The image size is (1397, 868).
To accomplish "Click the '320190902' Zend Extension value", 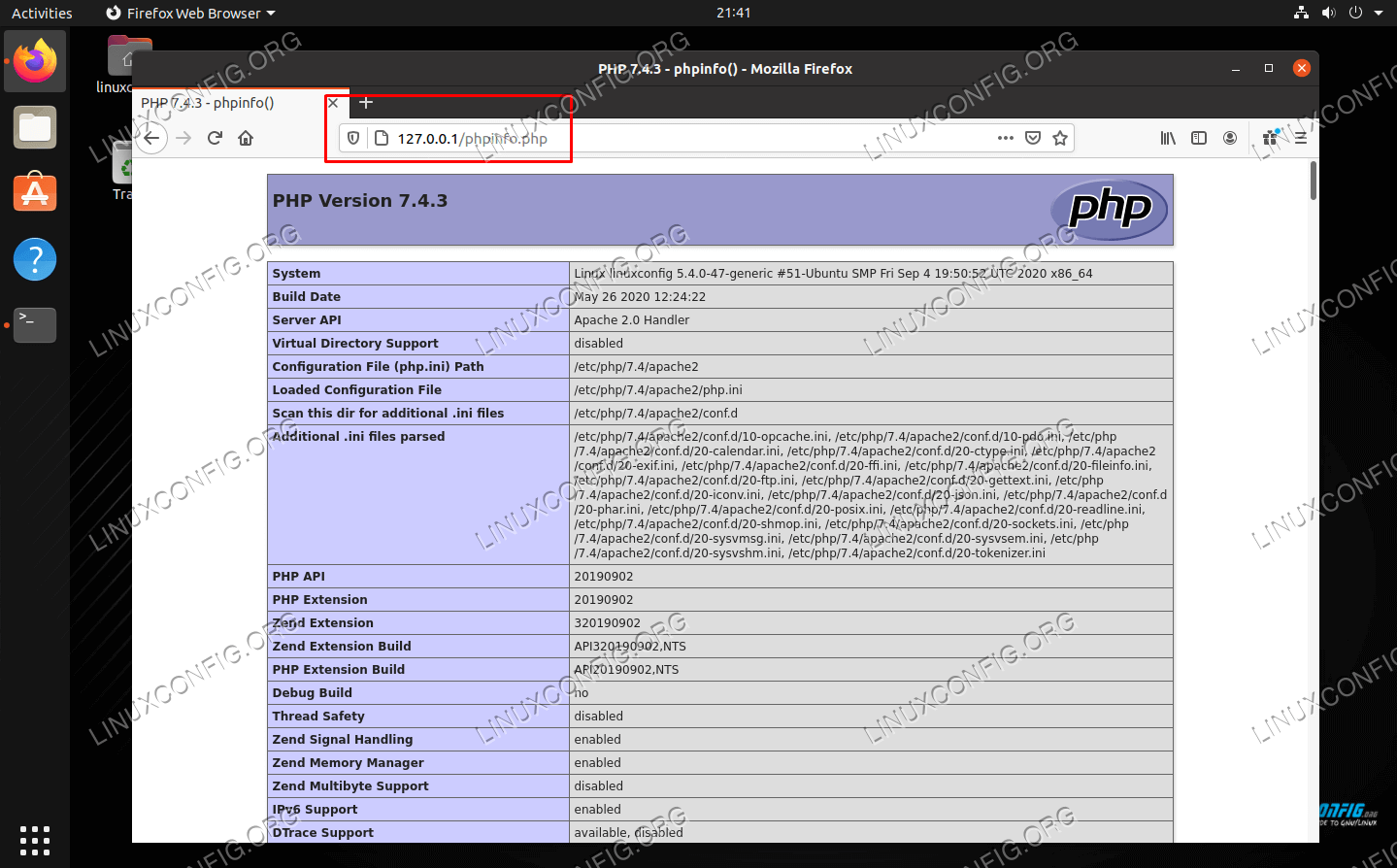I will 608,622.
